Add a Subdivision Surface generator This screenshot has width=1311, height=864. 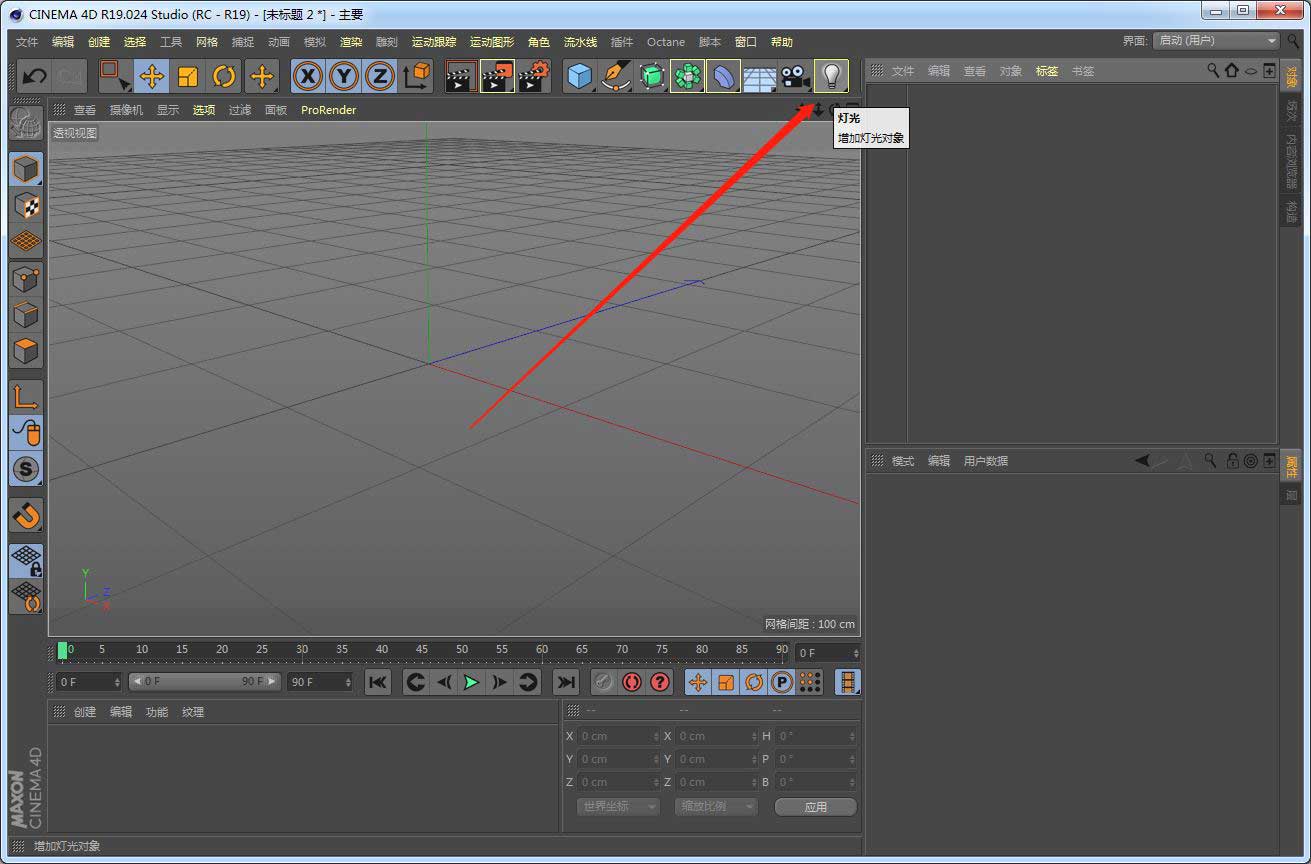652,76
